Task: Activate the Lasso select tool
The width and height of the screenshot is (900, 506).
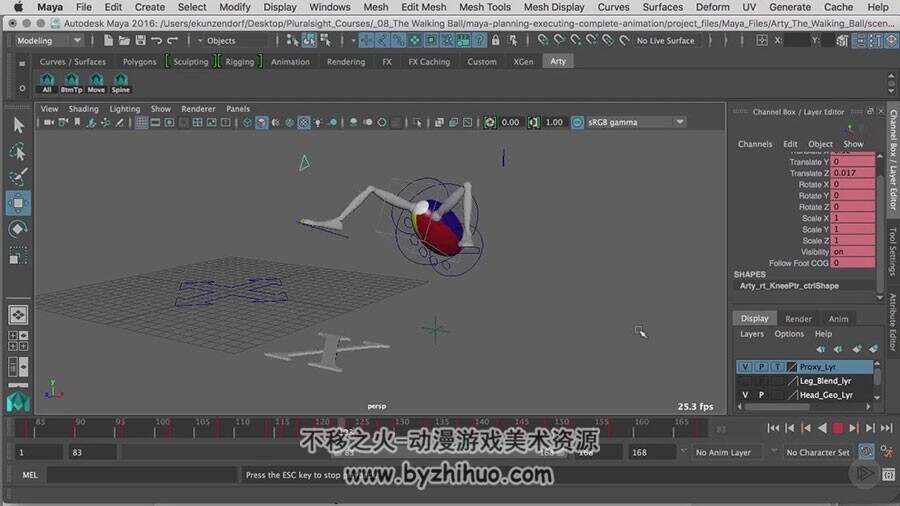Action: [18, 151]
